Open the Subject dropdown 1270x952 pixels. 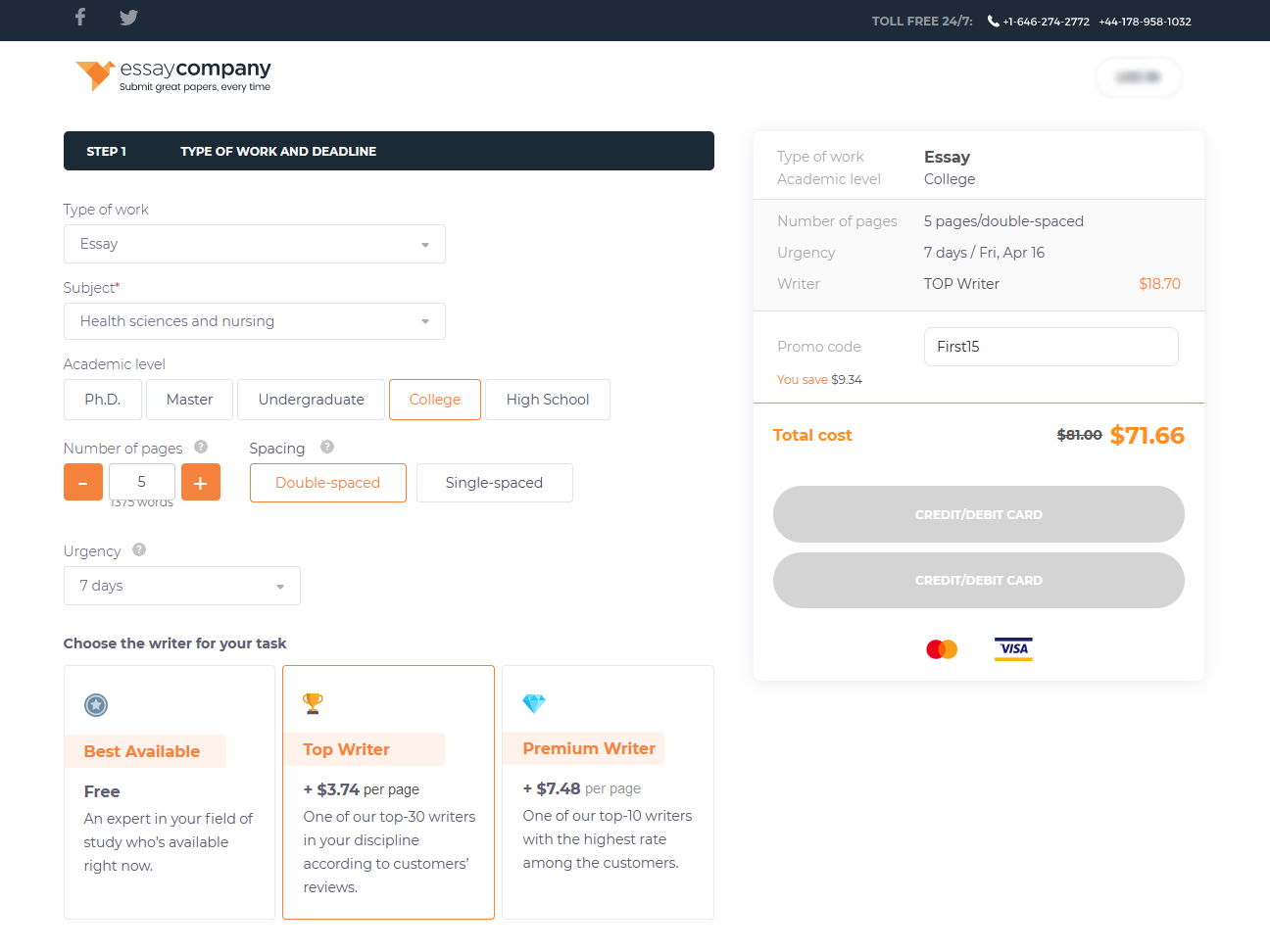coord(255,321)
